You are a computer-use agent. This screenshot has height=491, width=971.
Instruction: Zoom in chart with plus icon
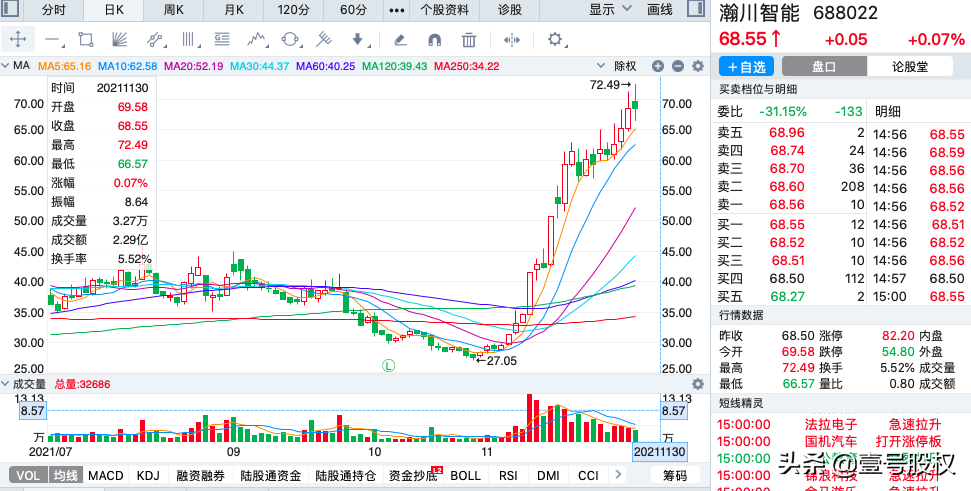click(x=658, y=66)
